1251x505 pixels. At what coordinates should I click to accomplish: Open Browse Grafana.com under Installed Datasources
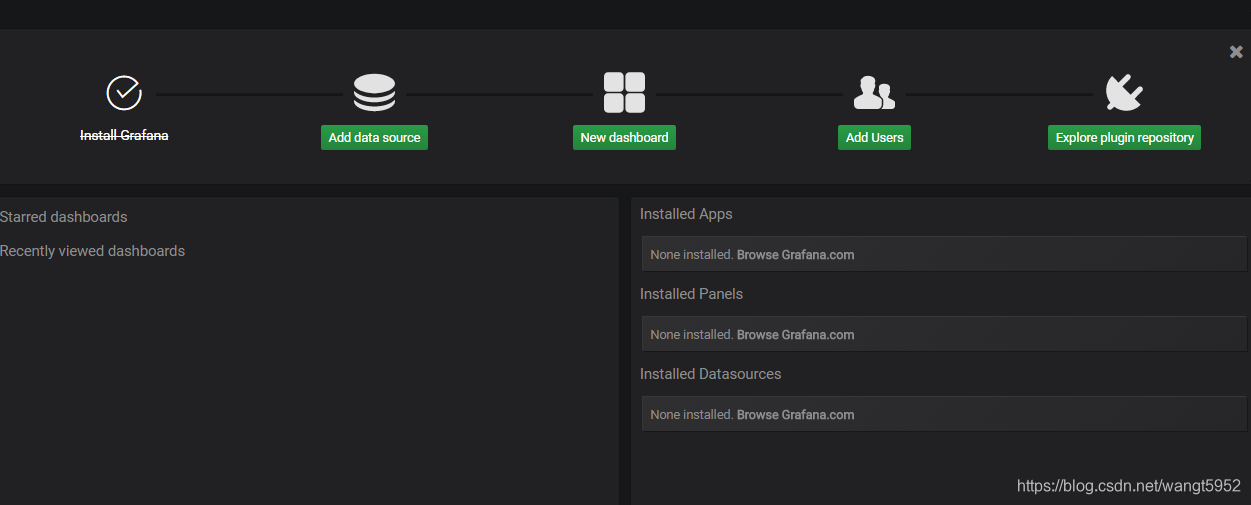click(x=795, y=415)
